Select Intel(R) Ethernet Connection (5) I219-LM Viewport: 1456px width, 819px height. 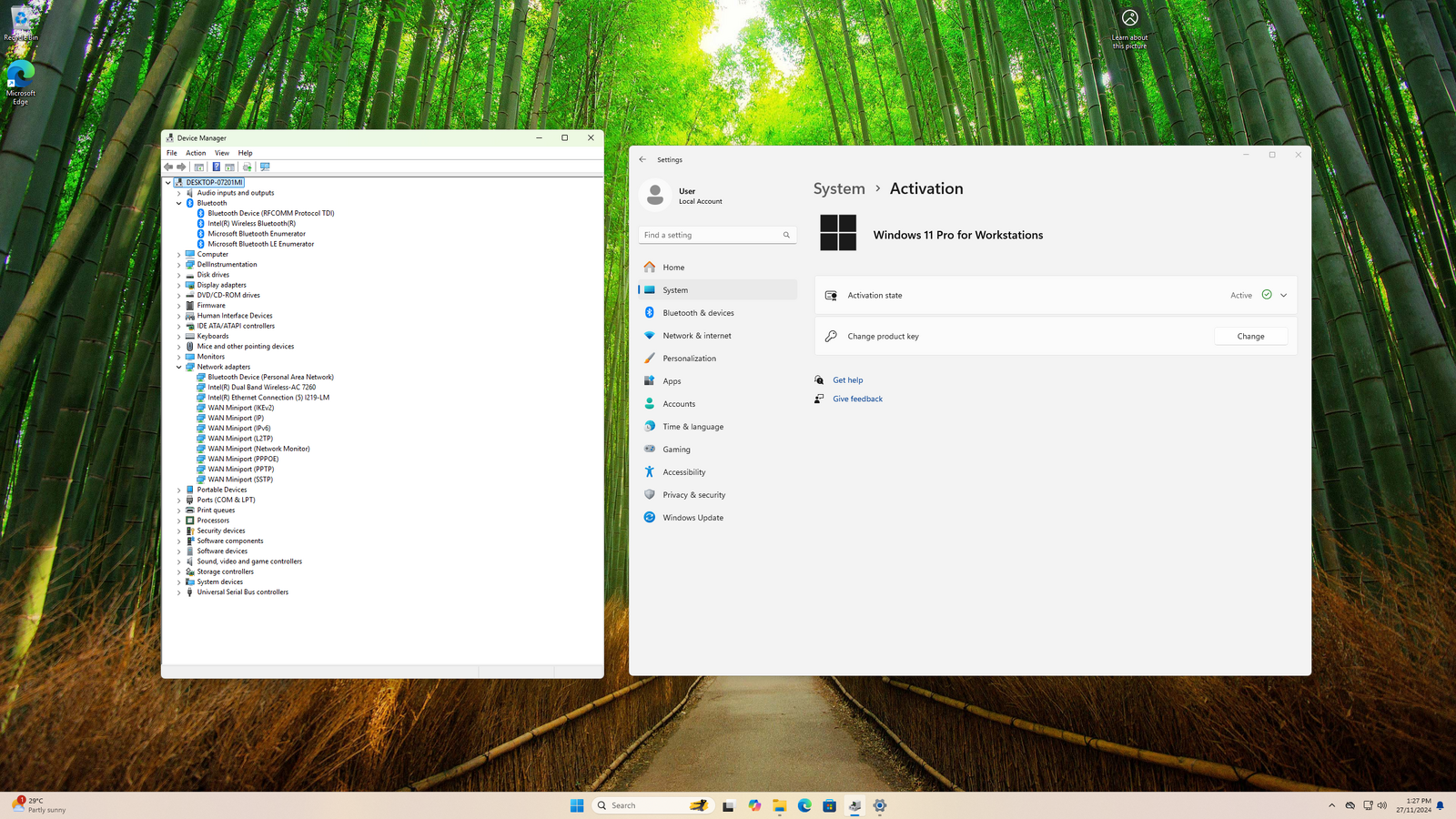268,398
